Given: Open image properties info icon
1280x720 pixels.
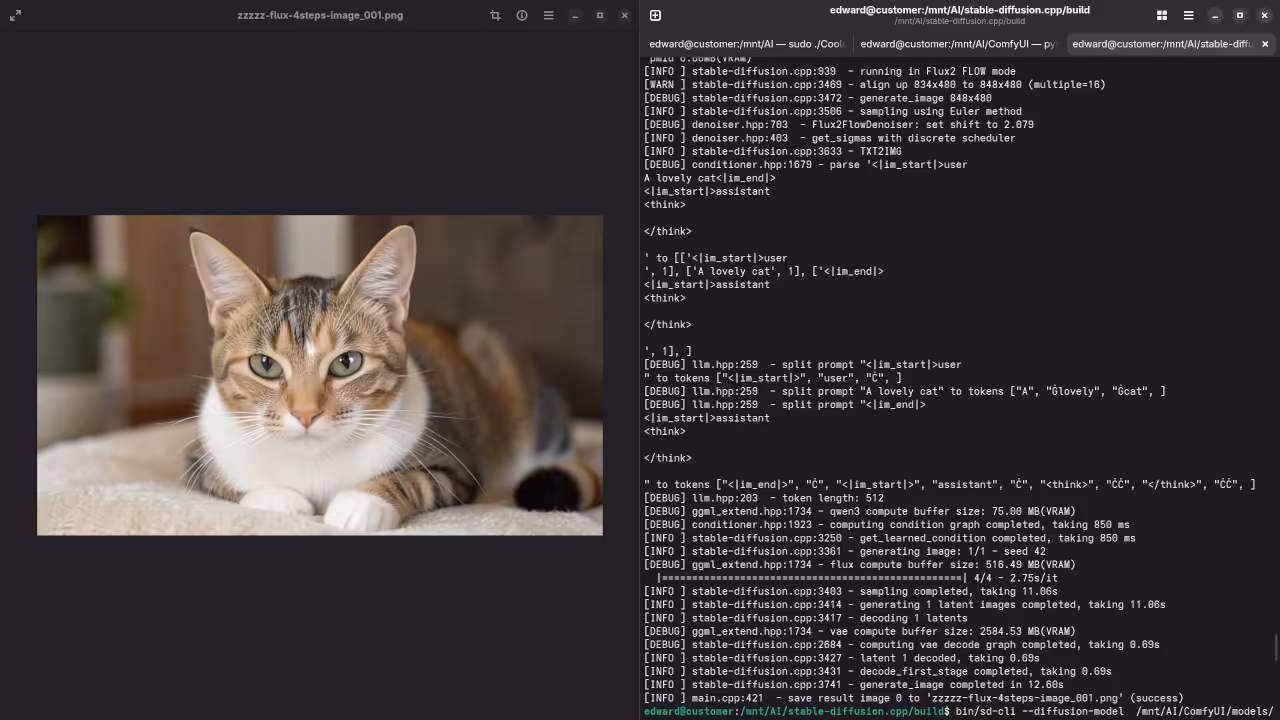Looking at the screenshot, I should point(522,15).
